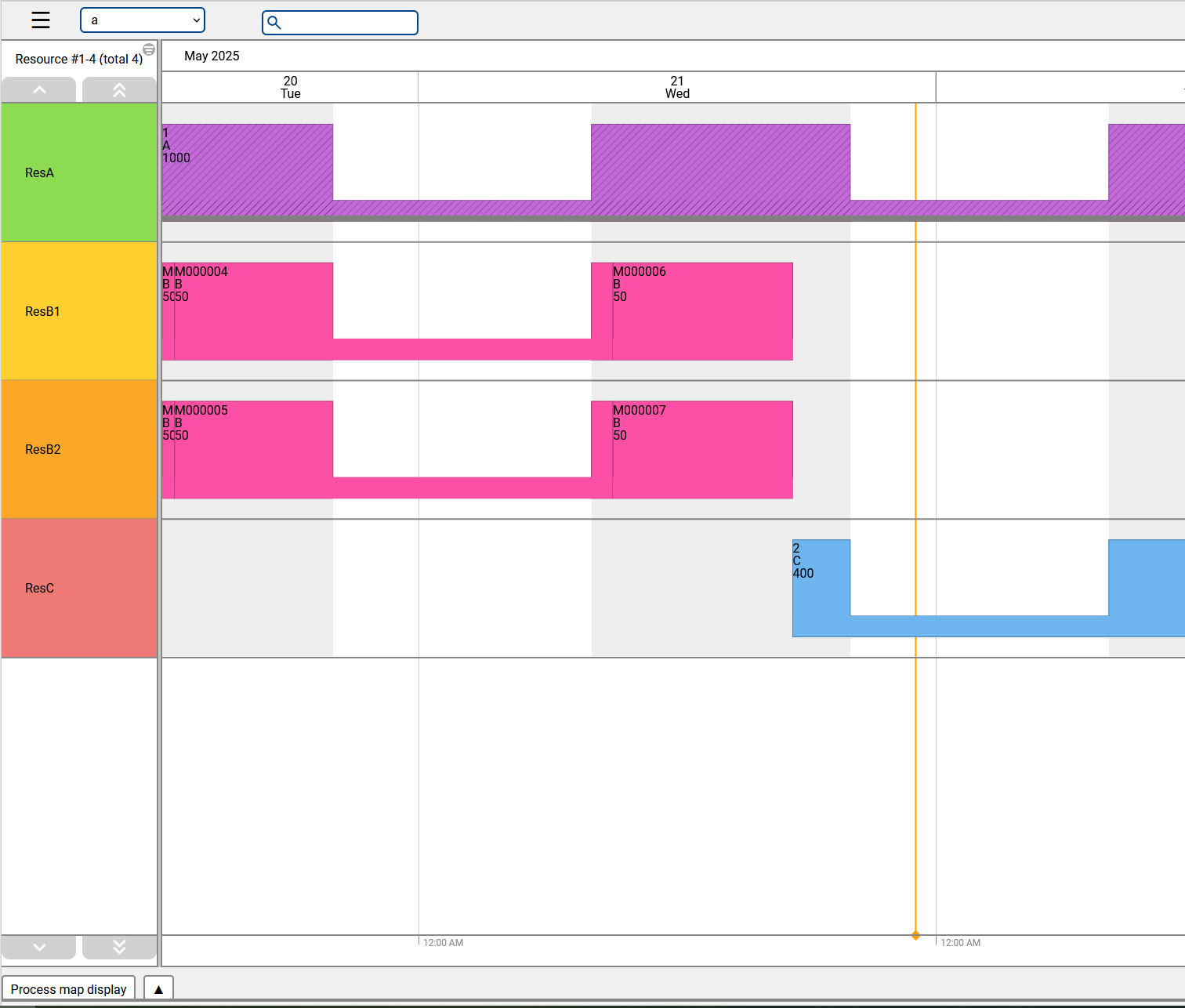Select task M000007 on ResB2

point(702,449)
